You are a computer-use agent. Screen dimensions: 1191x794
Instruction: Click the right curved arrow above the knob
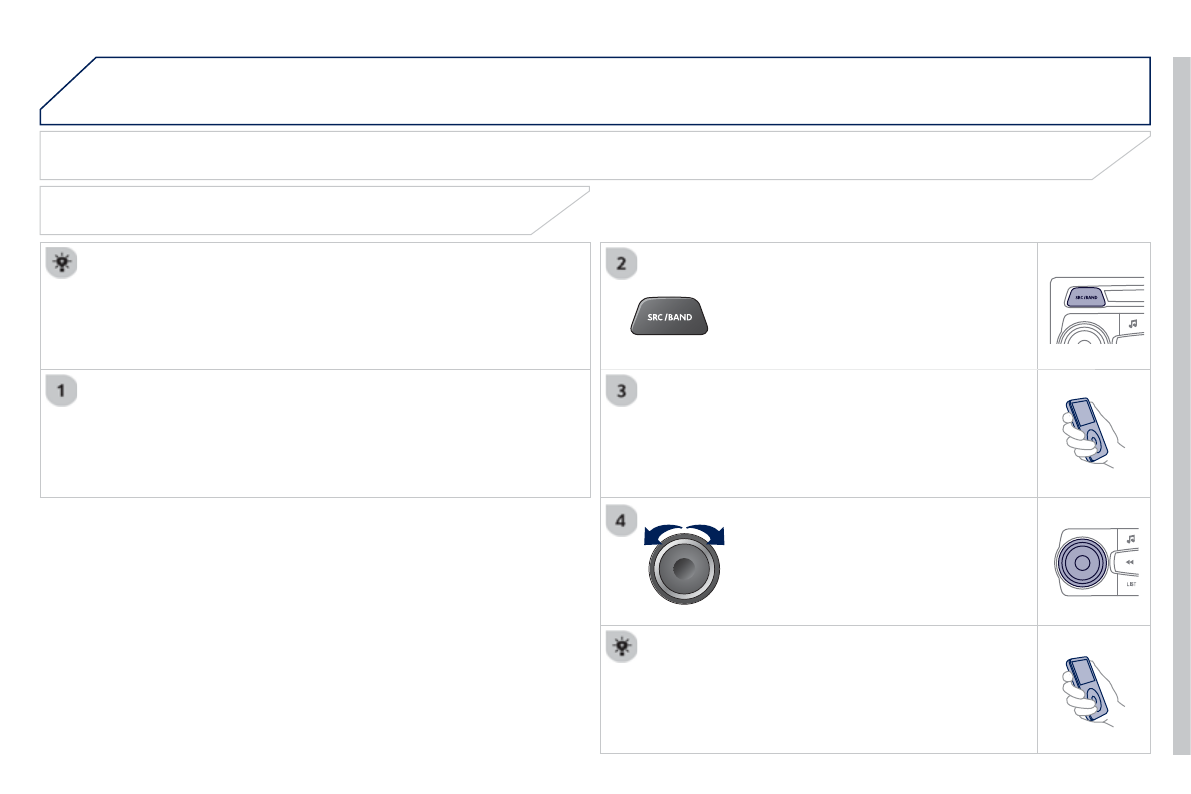[708, 534]
